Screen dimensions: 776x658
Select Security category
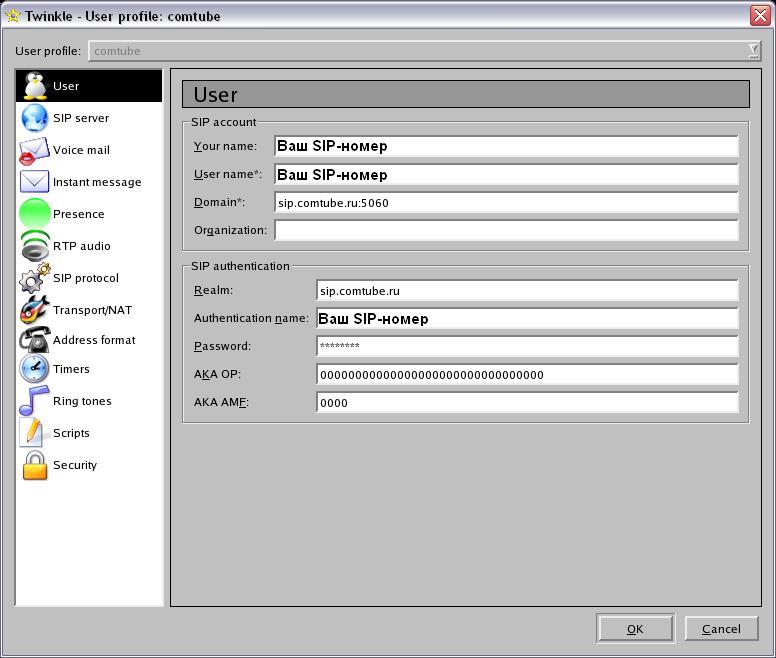[x=89, y=465]
